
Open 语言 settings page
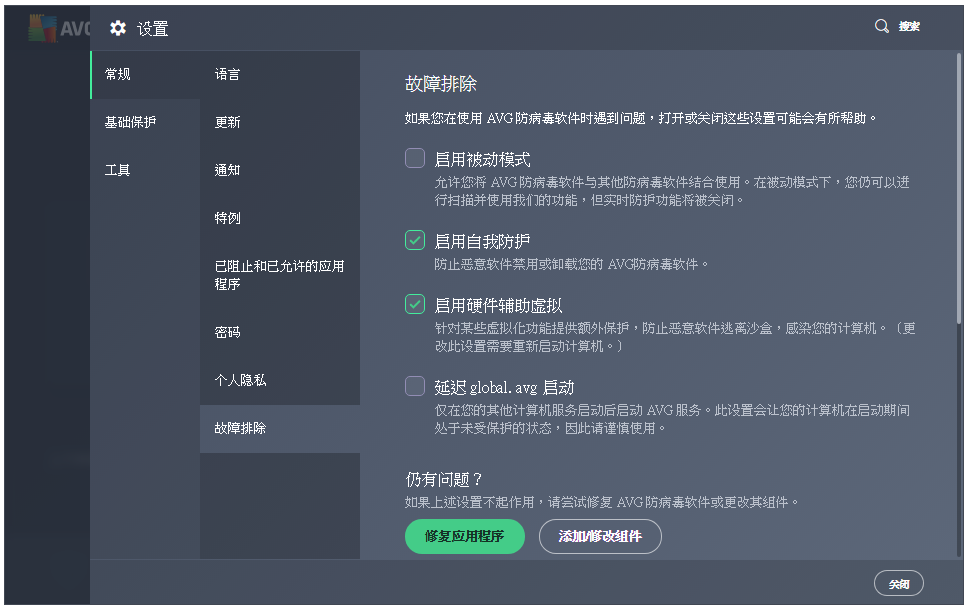click(227, 74)
